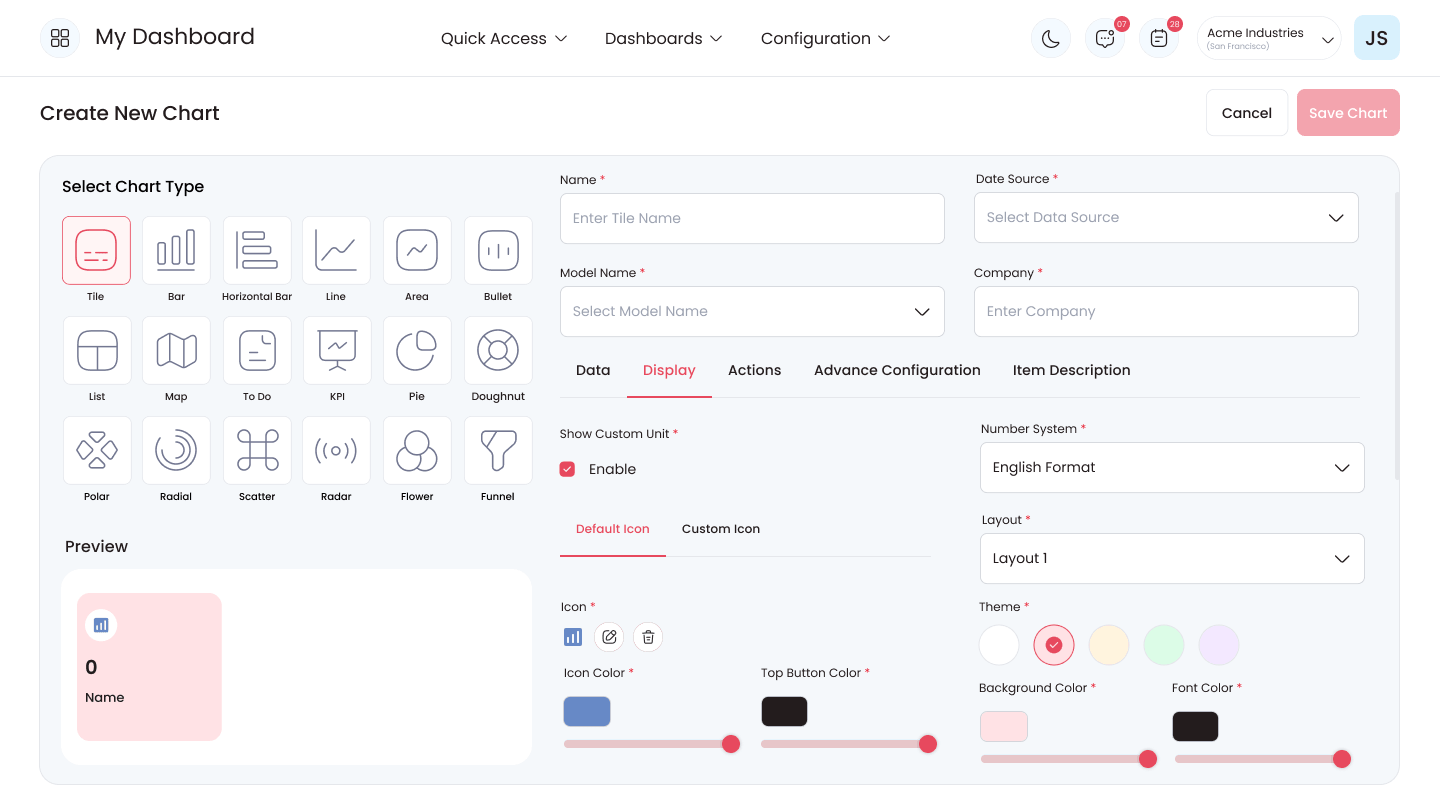Viewport: 1440px width, 800px height.
Task: Delete the icon using trash button
Action: pos(648,637)
